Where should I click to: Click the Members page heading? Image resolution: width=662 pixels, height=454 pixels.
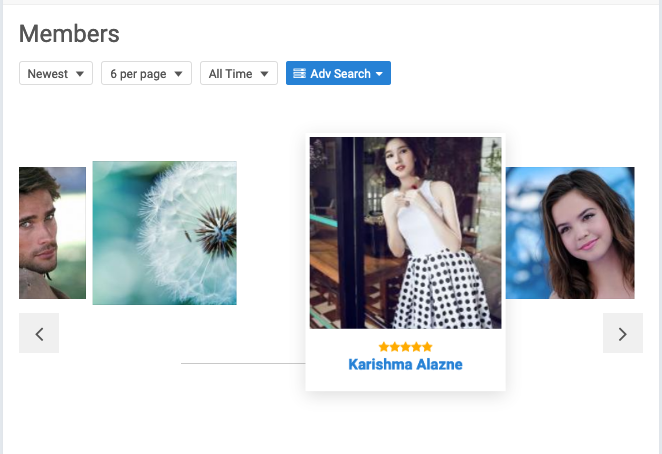[70, 34]
